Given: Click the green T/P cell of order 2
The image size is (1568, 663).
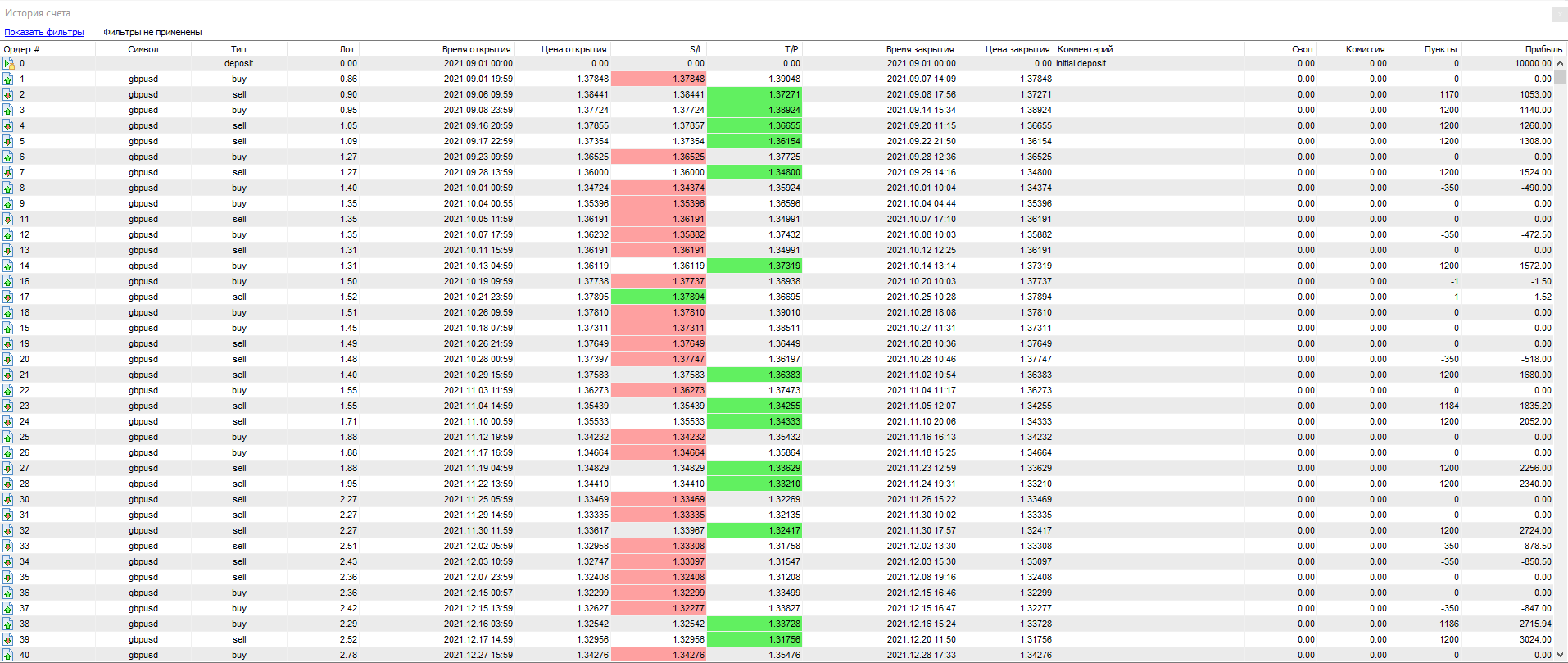Looking at the screenshot, I should tap(755, 94).
